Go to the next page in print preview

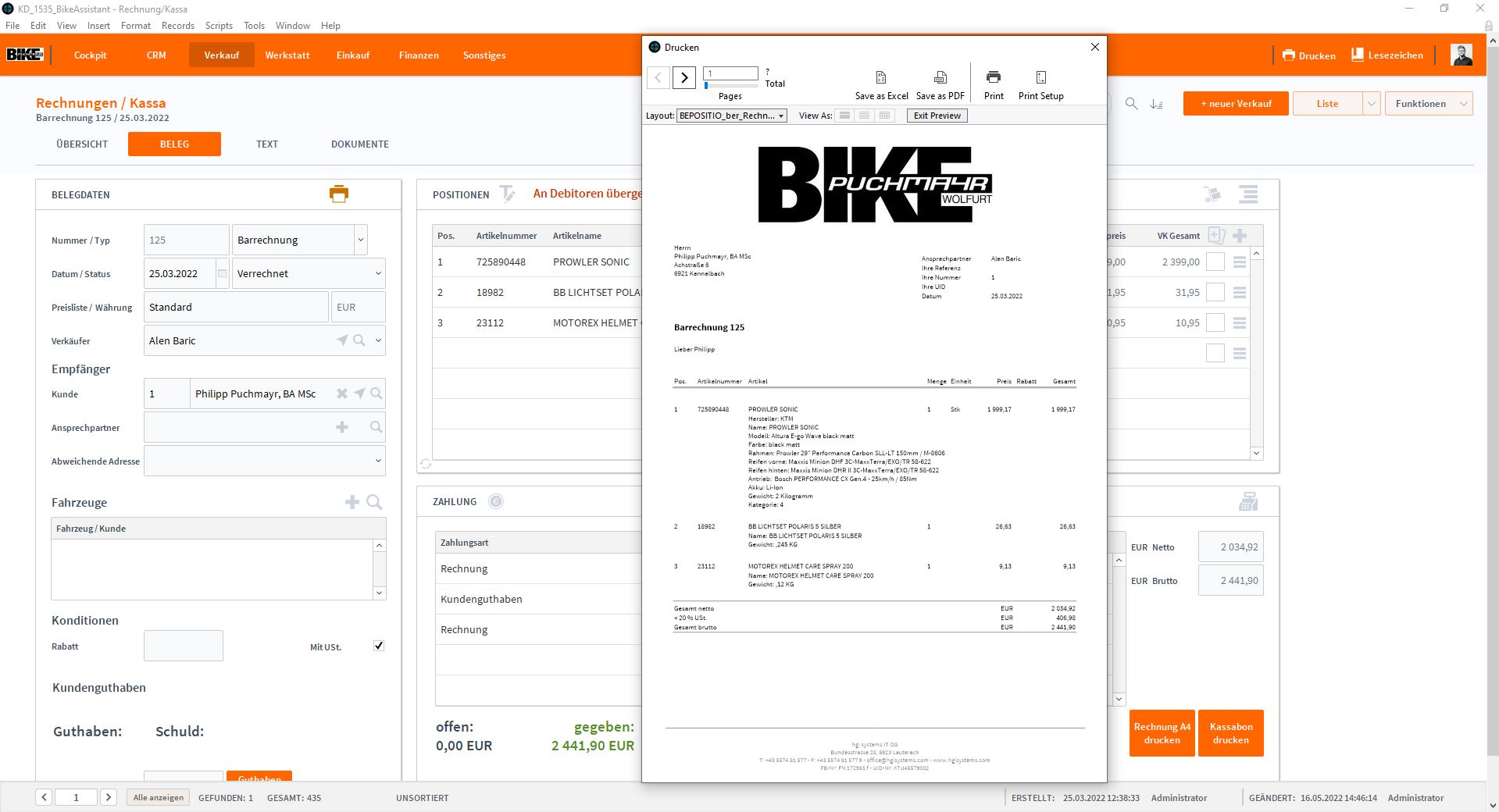[x=684, y=77]
